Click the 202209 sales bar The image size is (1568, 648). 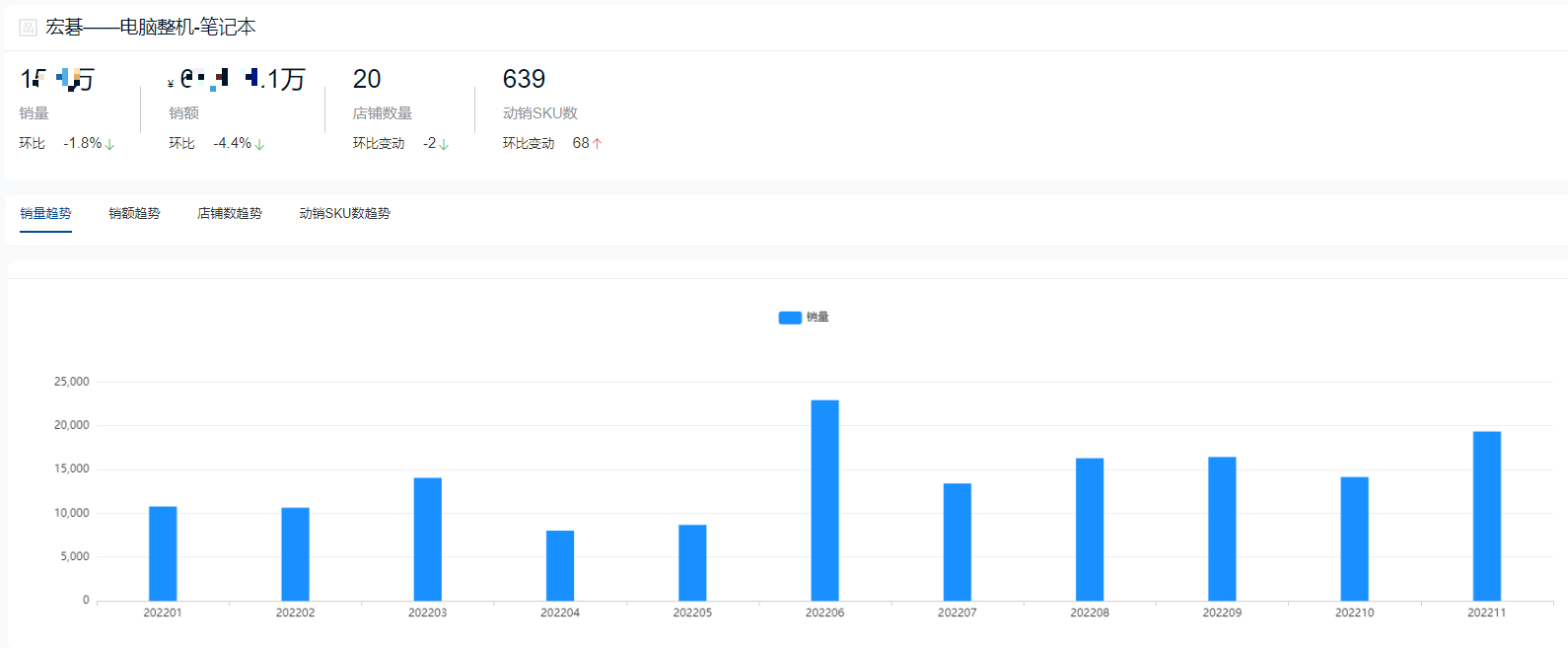pos(1222,529)
